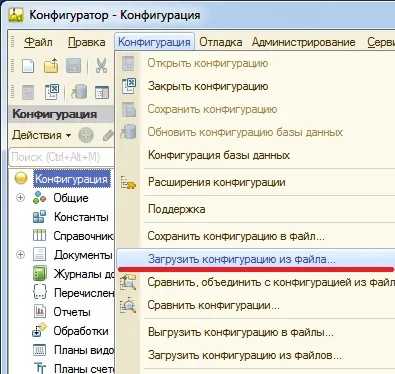Image resolution: width=395 pixels, height=374 pixels.
Task: Expand the Документы tree node
Action: [x=21, y=255]
